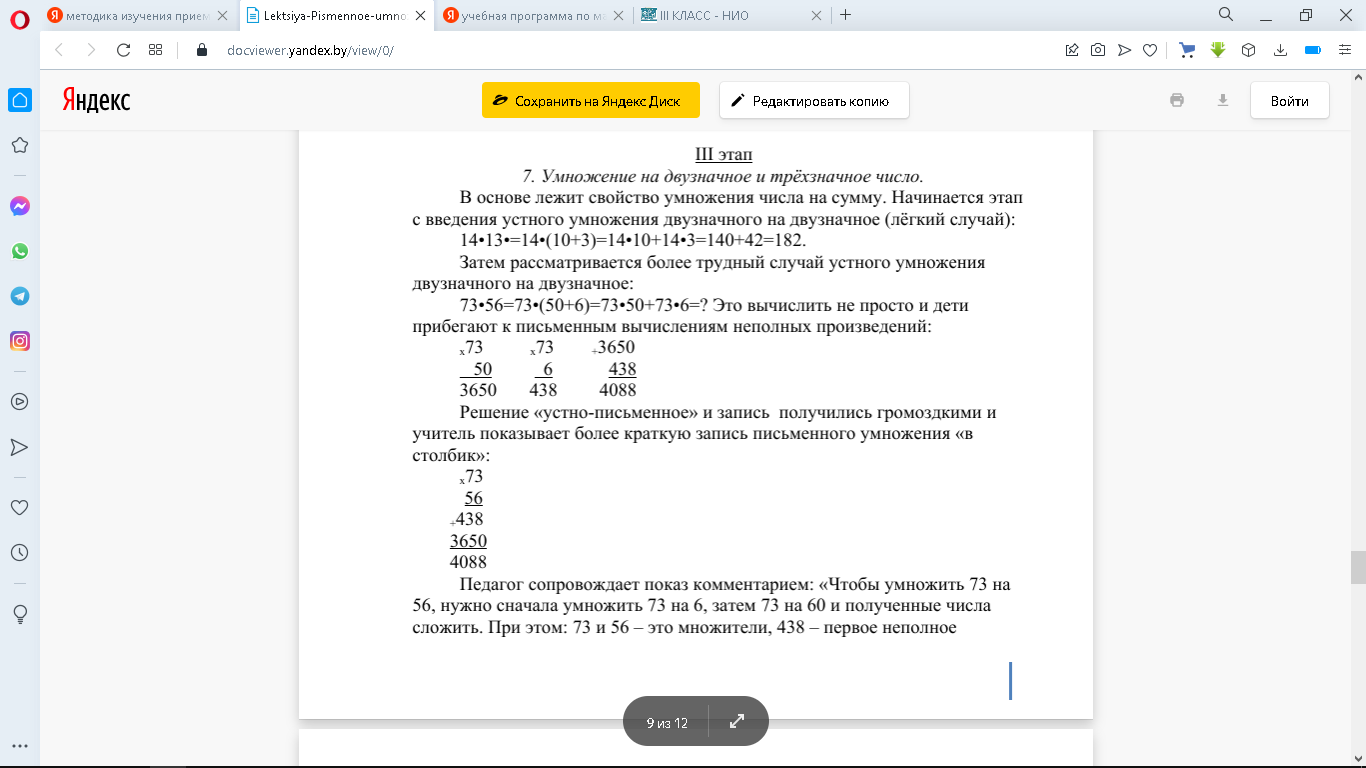Screen dimensions: 1366x768
Task: Open the green download arrow extension
Action: coord(1218,50)
